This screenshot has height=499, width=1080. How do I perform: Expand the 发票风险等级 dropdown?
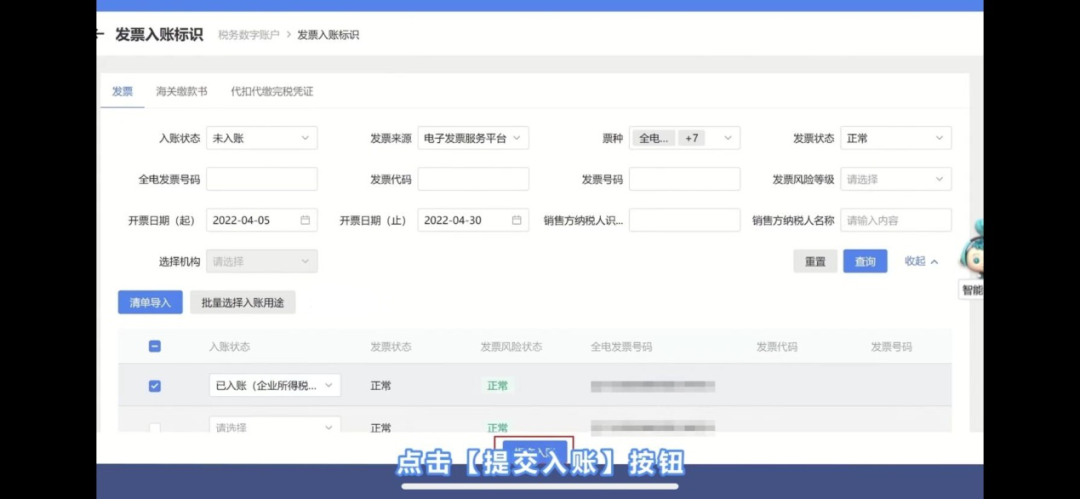click(895, 179)
